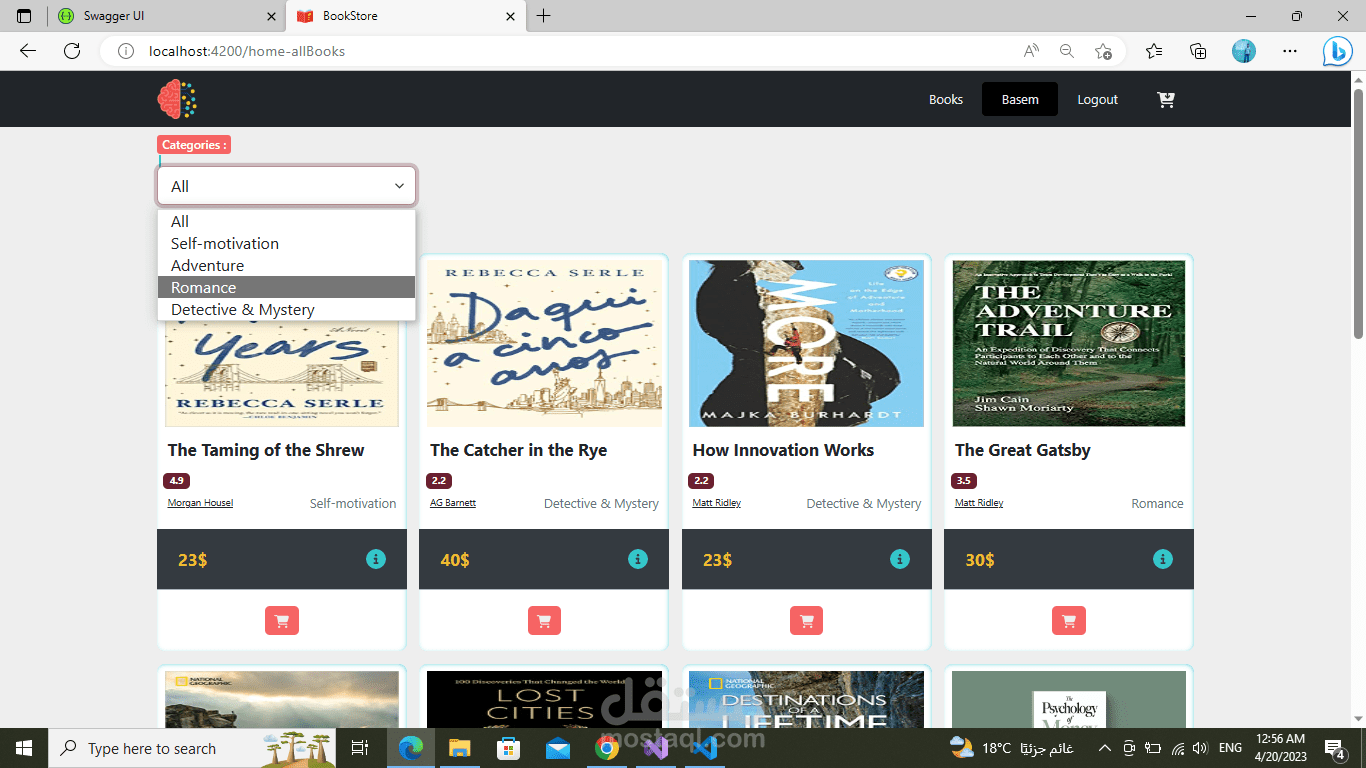Click the BookStore brain logo

coord(177,99)
